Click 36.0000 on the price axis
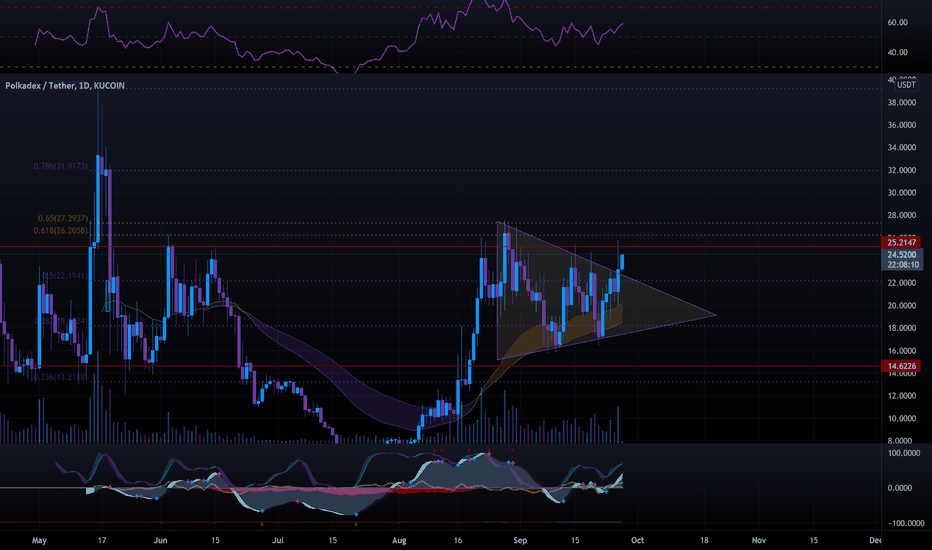The height and width of the screenshot is (550, 932). (x=902, y=125)
